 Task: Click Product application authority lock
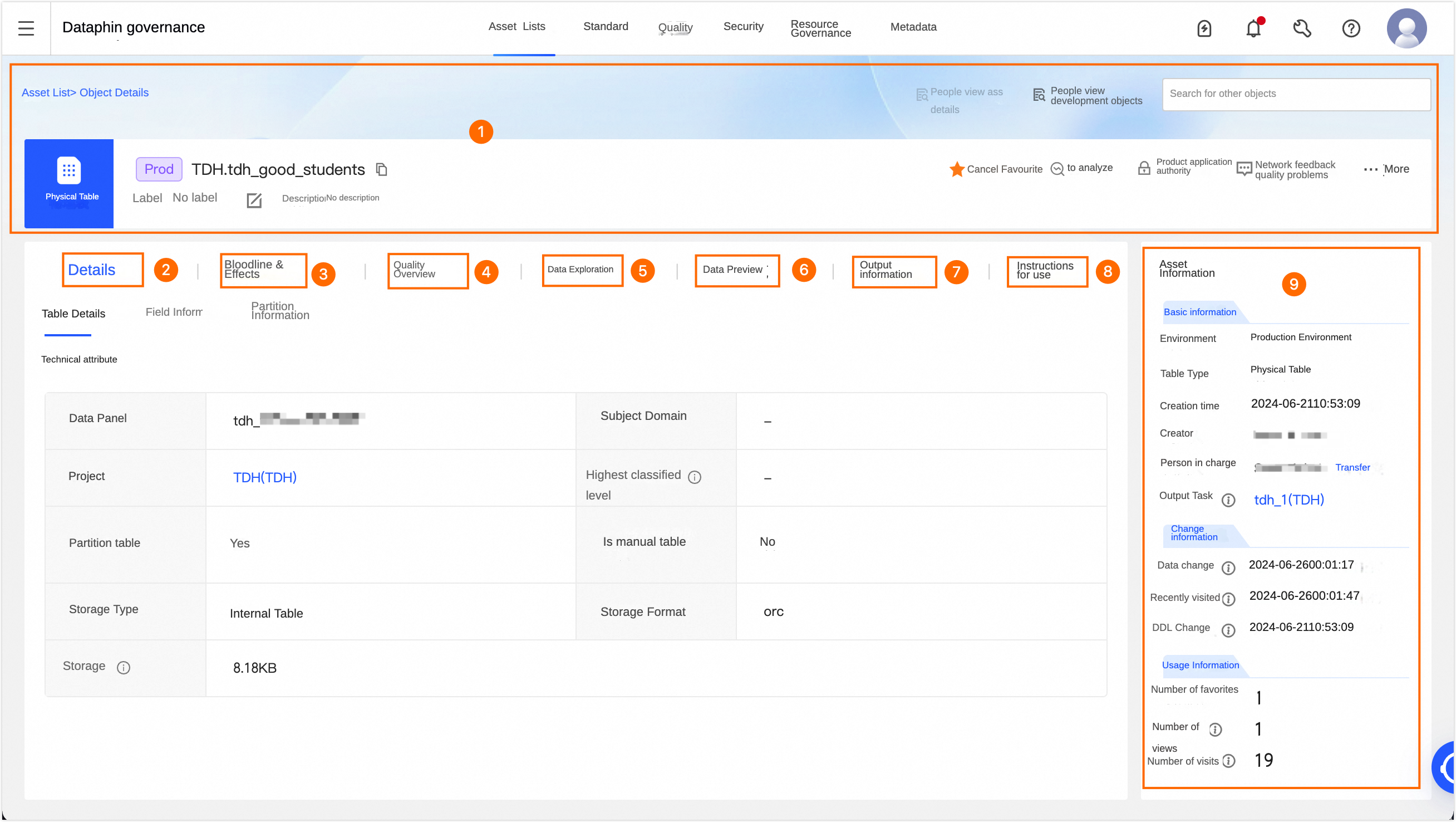coord(1144,168)
